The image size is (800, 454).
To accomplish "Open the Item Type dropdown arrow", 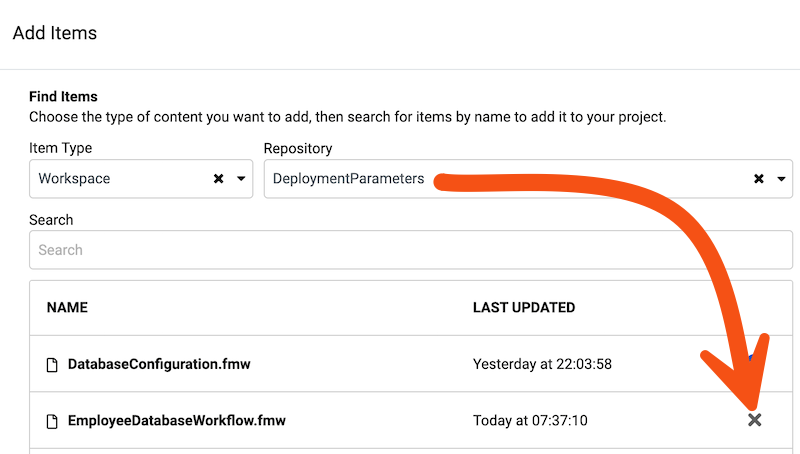I will click(241, 179).
